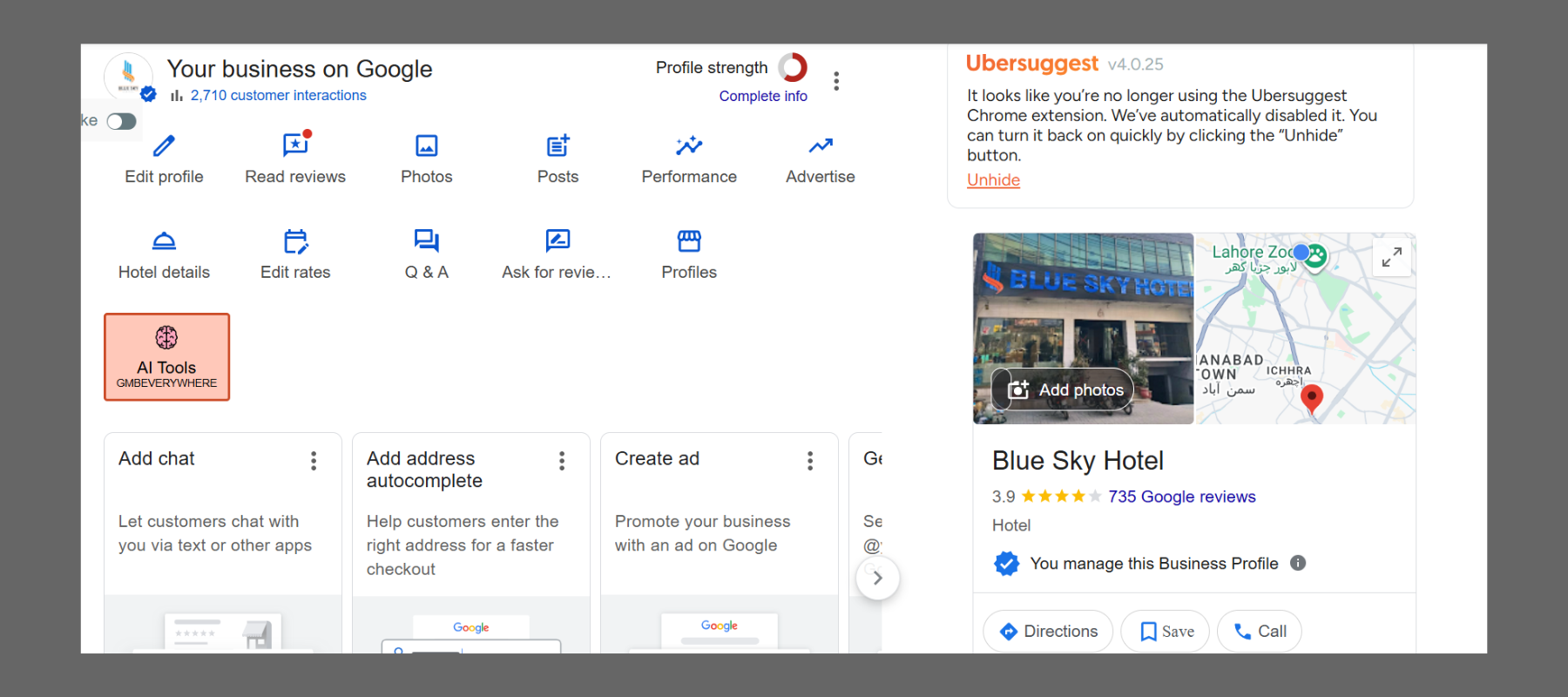Image resolution: width=1568 pixels, height=697 pixels.
Task: Click the profile strength progress ring
Action: (x=793, y=67)
